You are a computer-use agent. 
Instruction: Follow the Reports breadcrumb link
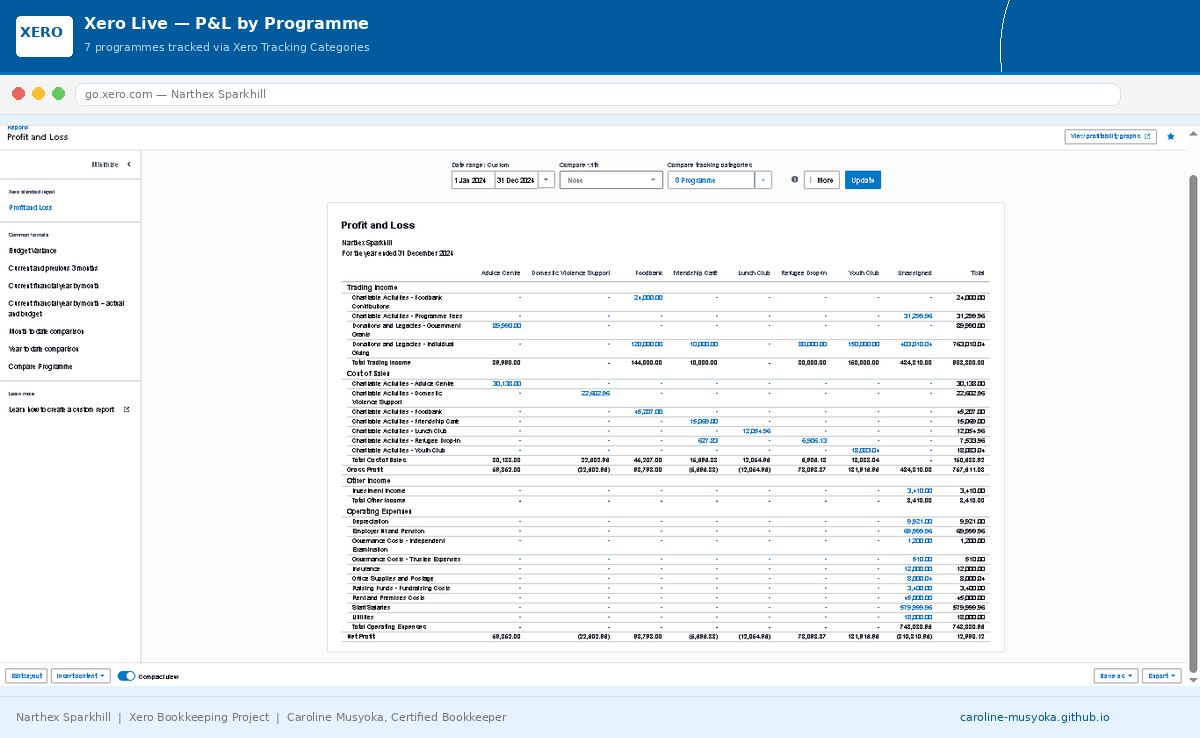pyautogui.click(x=18, y=128)
